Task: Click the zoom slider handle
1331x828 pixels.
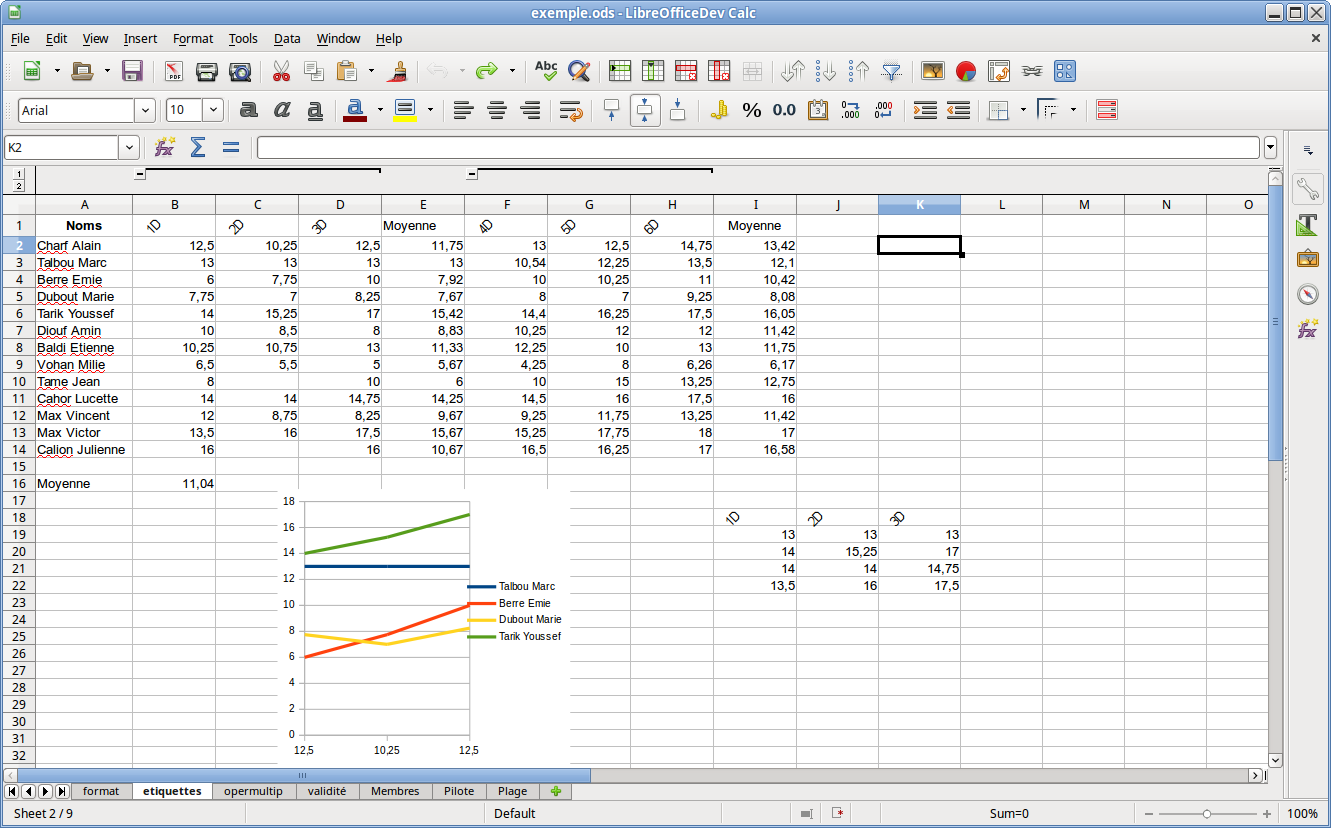Action: (1208, 814)
